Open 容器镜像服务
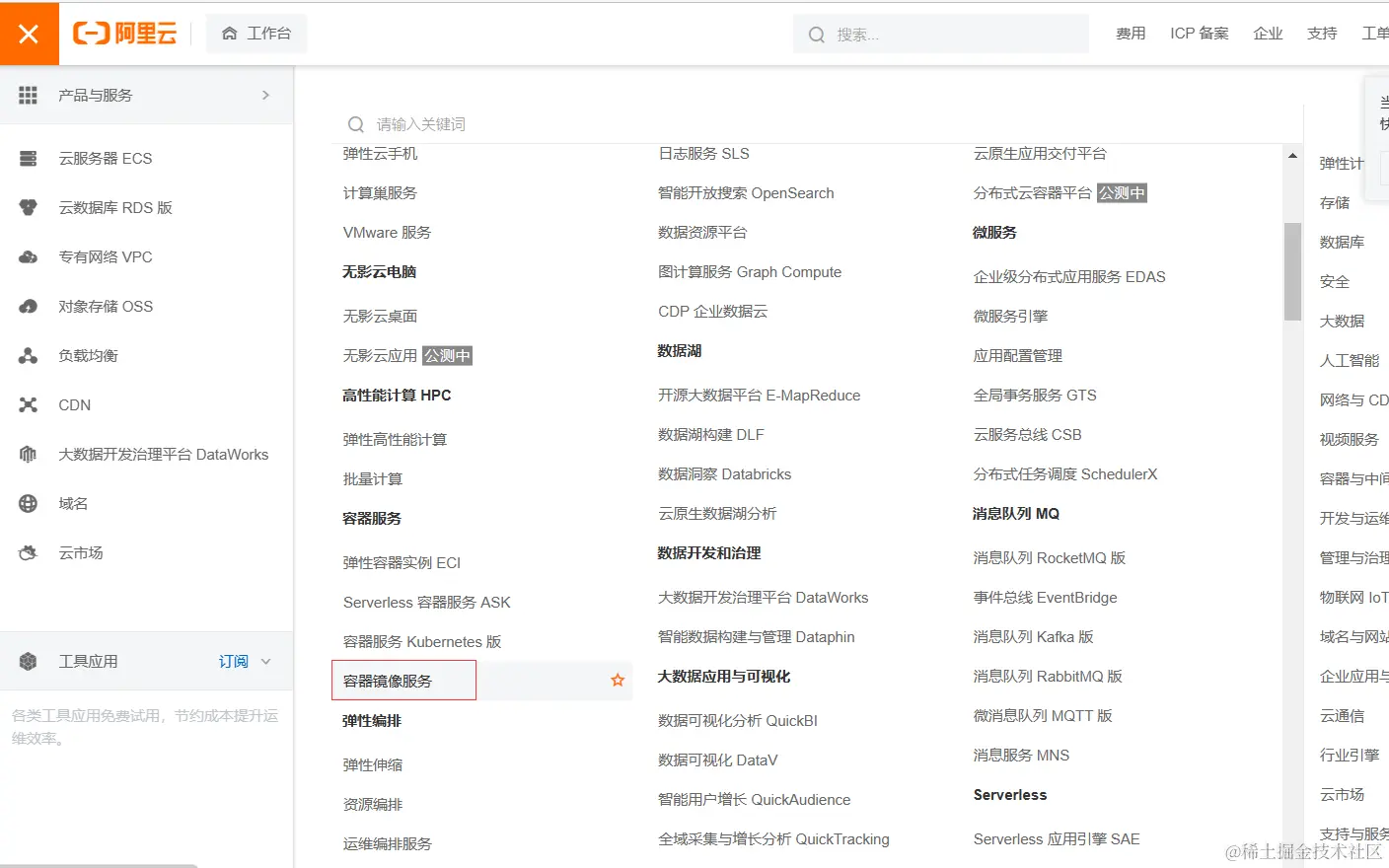This screenshot has height=868, width=1389. point(388,681)
